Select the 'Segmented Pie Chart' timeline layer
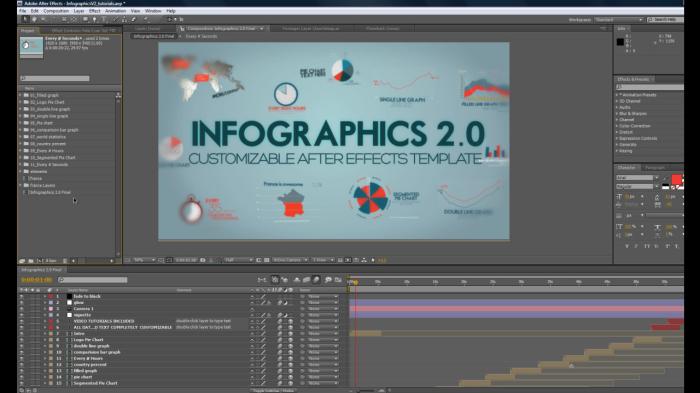This screenshot has width=700, height=393. click(x=95, y=383)
